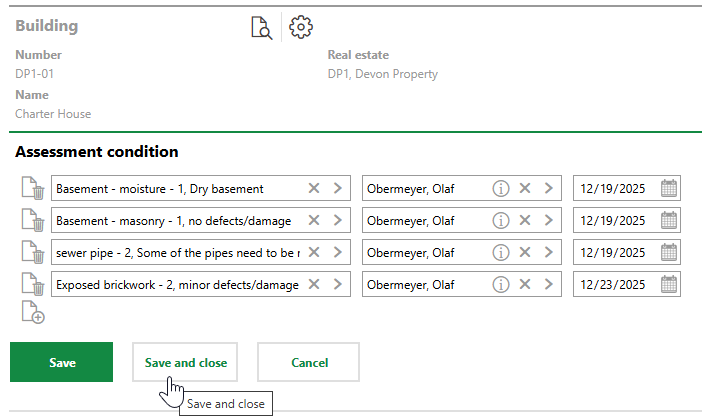Click the Exposed brickwork condition text field

coord(177,285)
